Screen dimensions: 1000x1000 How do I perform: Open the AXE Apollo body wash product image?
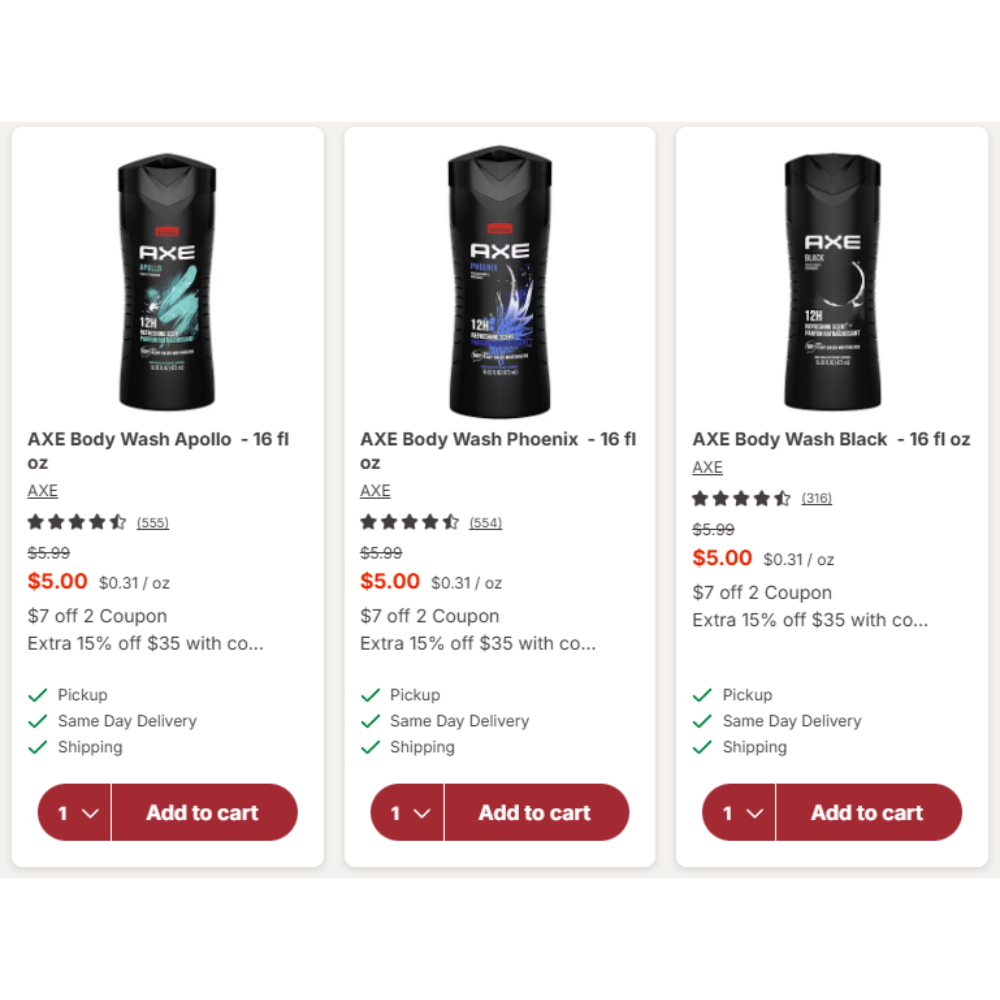167,281
